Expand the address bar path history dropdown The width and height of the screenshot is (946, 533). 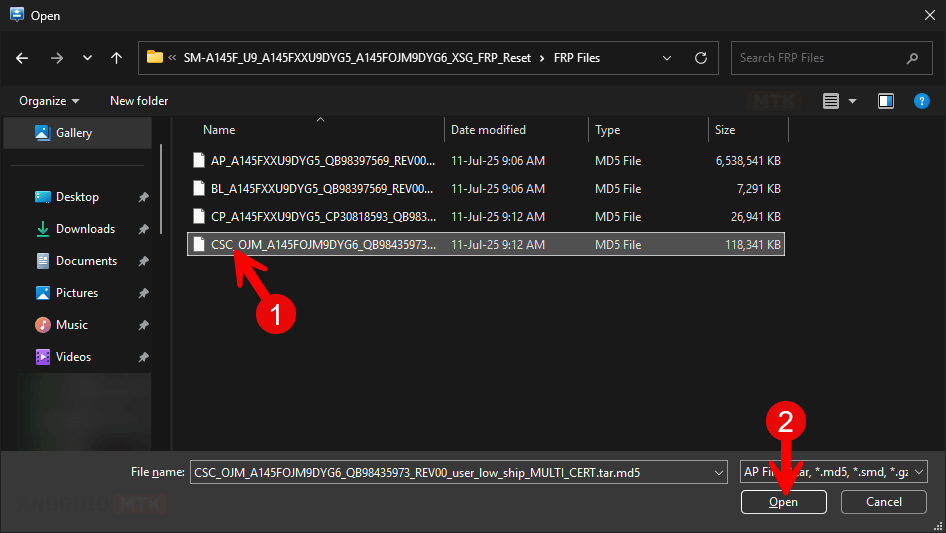667,58
